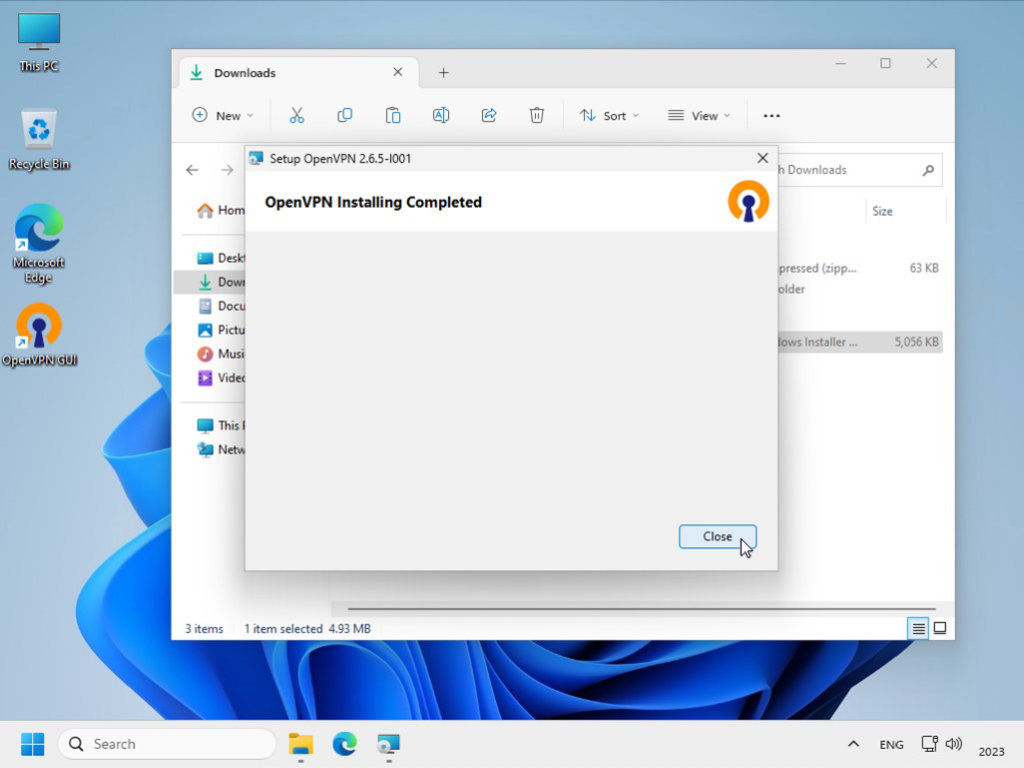Viewport: 1024px width, 768px height.
Task: Expand the Sort dropdown in File Explorer
Action: point(609,116)
